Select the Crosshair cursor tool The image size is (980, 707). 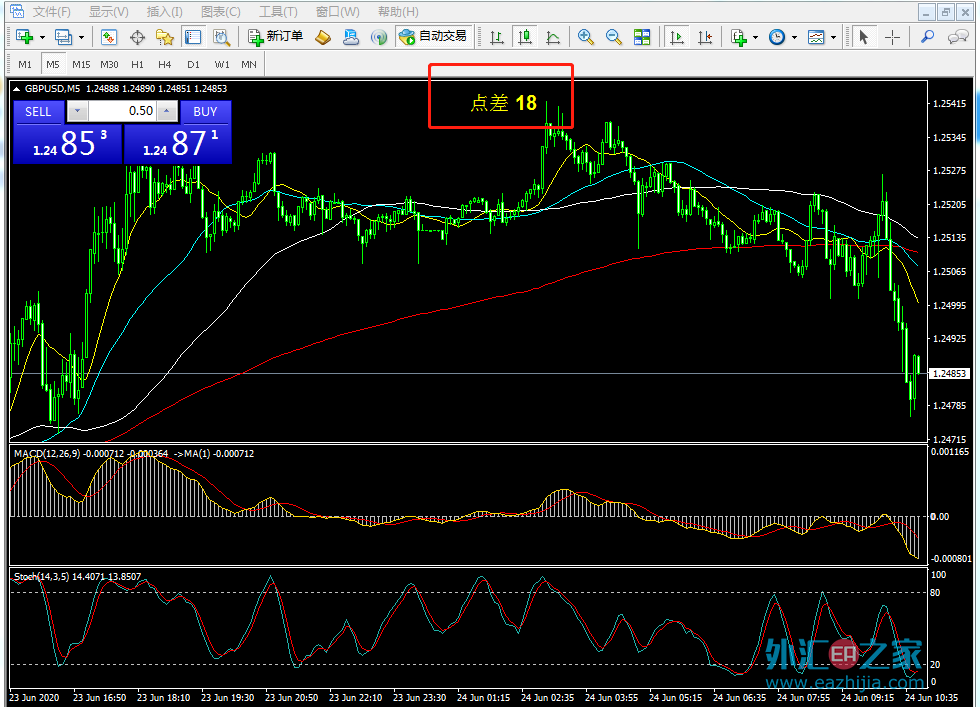pos(893,37)
